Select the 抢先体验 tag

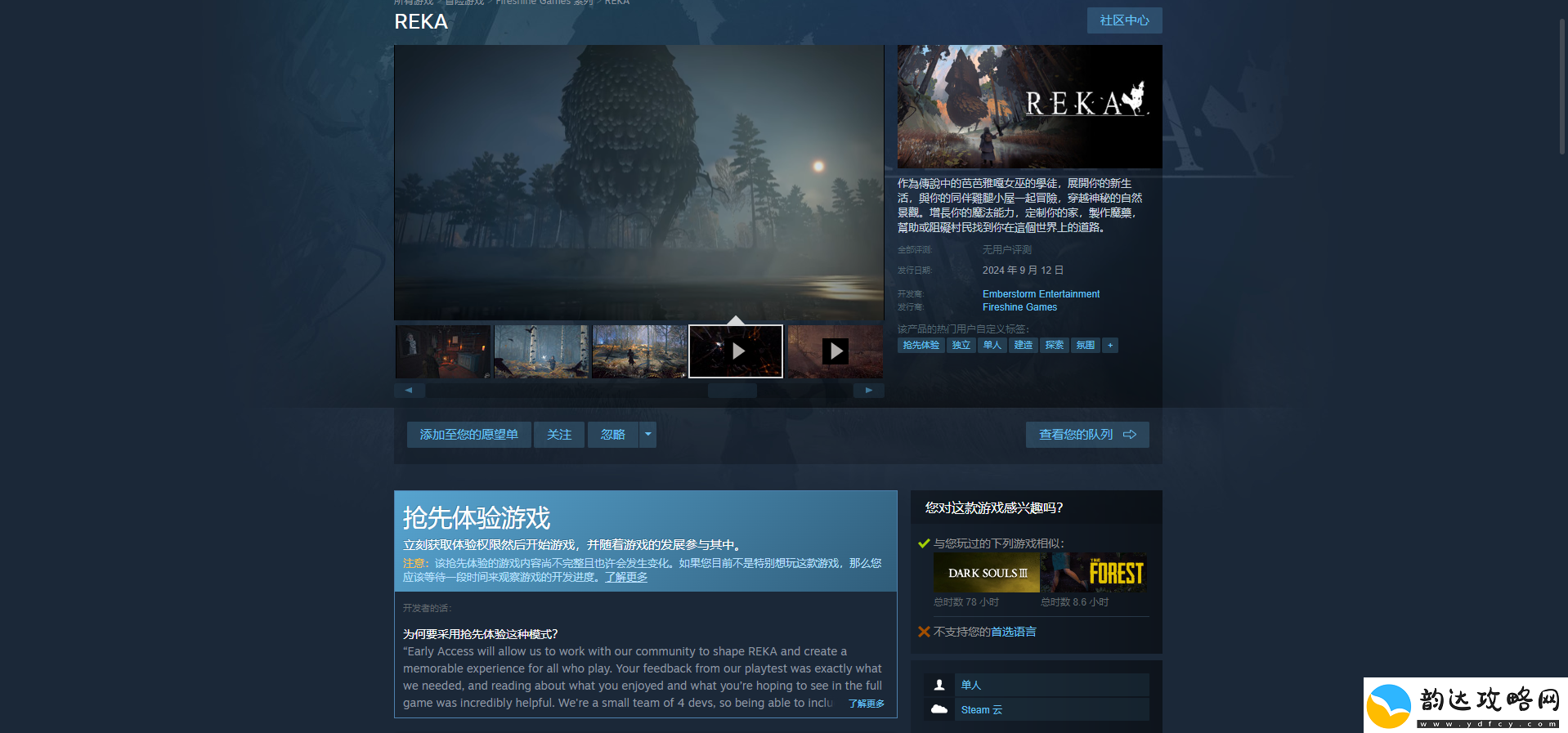921,345
